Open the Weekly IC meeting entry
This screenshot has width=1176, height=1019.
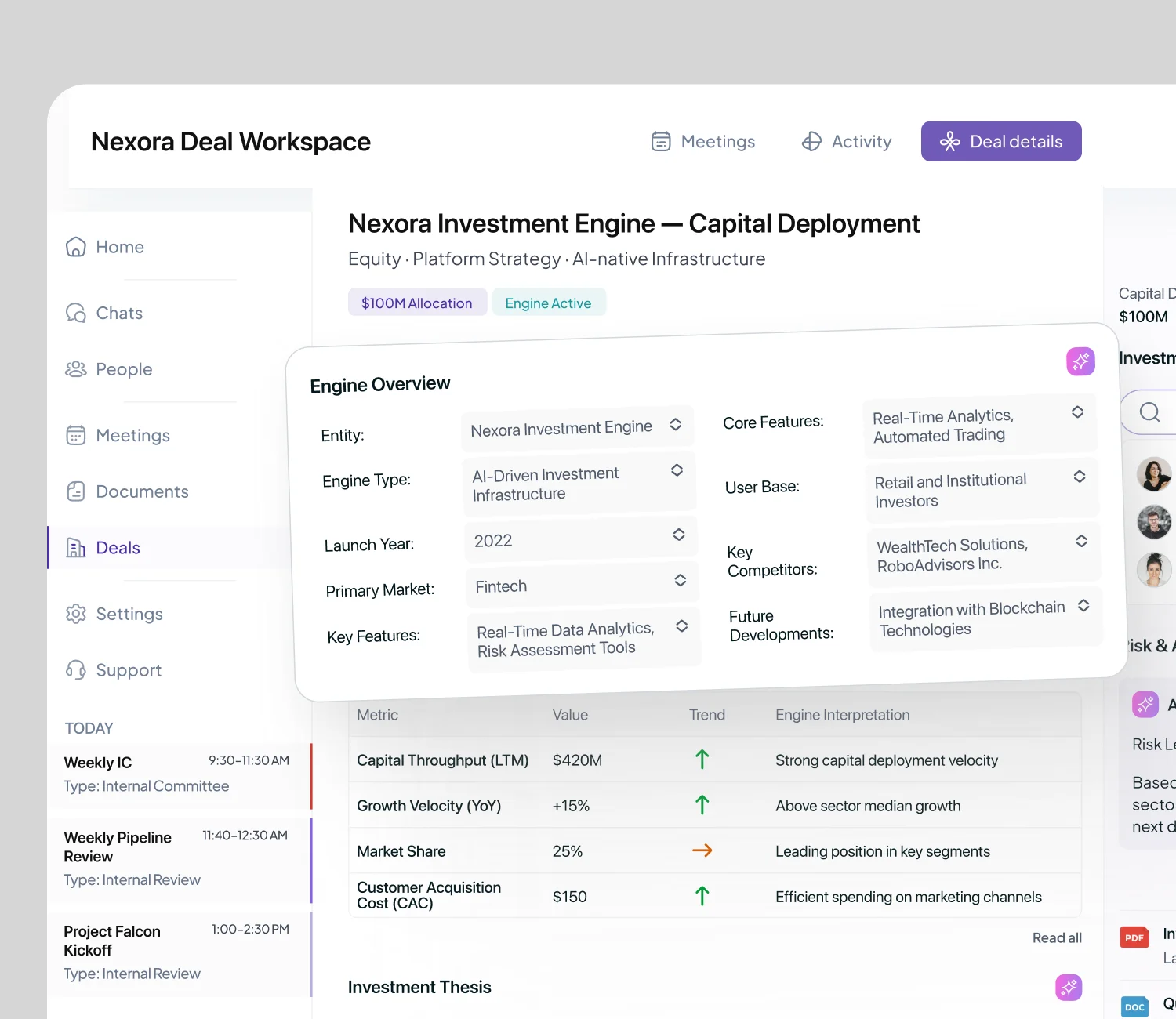point(179,774)
